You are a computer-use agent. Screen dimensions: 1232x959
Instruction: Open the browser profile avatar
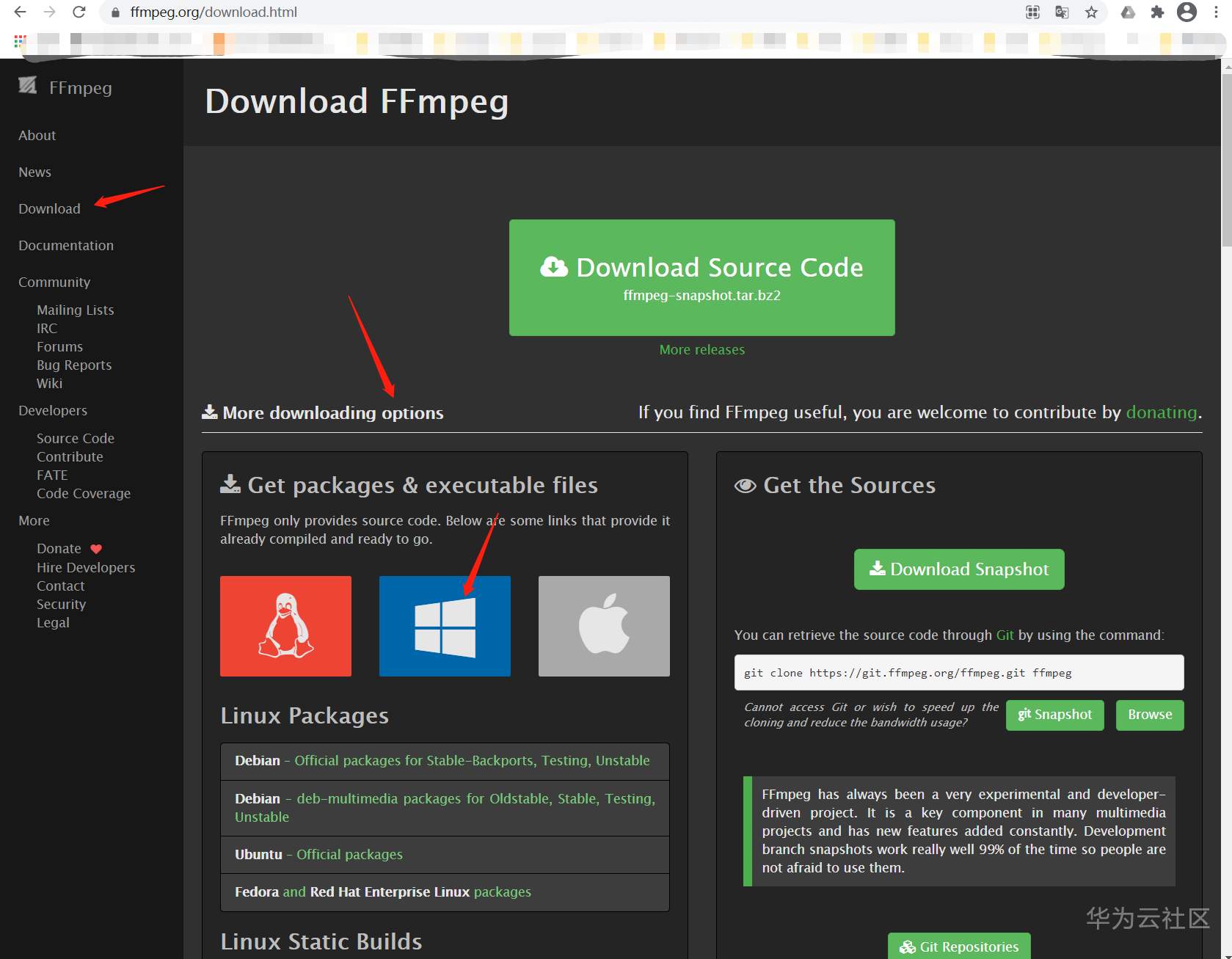coord(1187,12)
